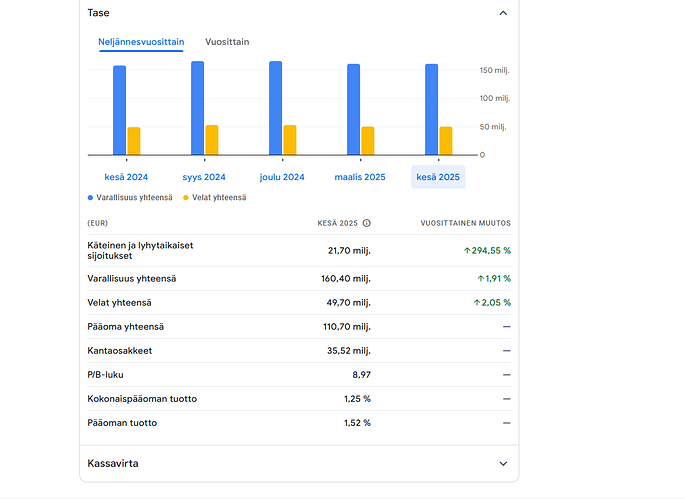Click the info icon beside KESÄ 2025
The image size is (685, 499).
[367, 224]
